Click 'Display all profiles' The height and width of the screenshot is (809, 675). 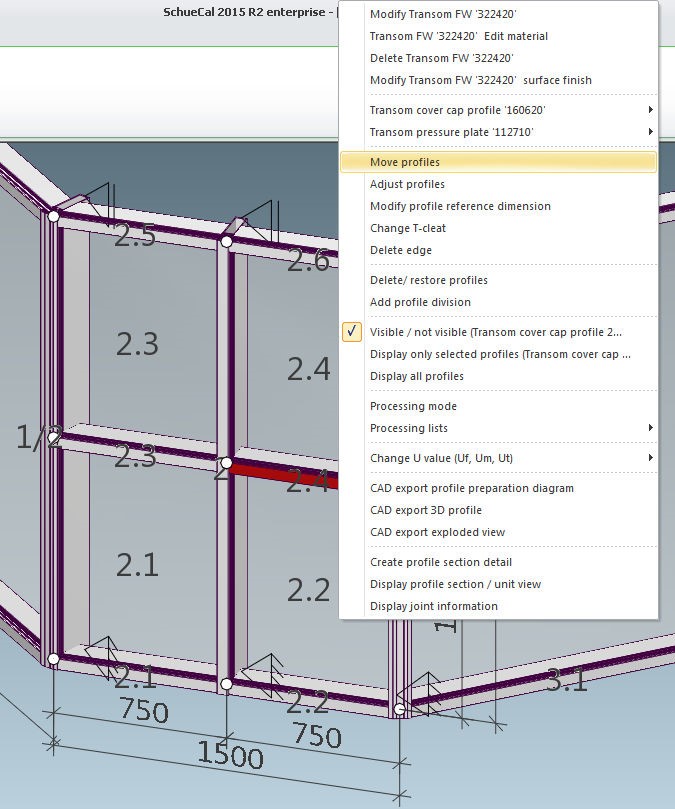tap(417, 376)
